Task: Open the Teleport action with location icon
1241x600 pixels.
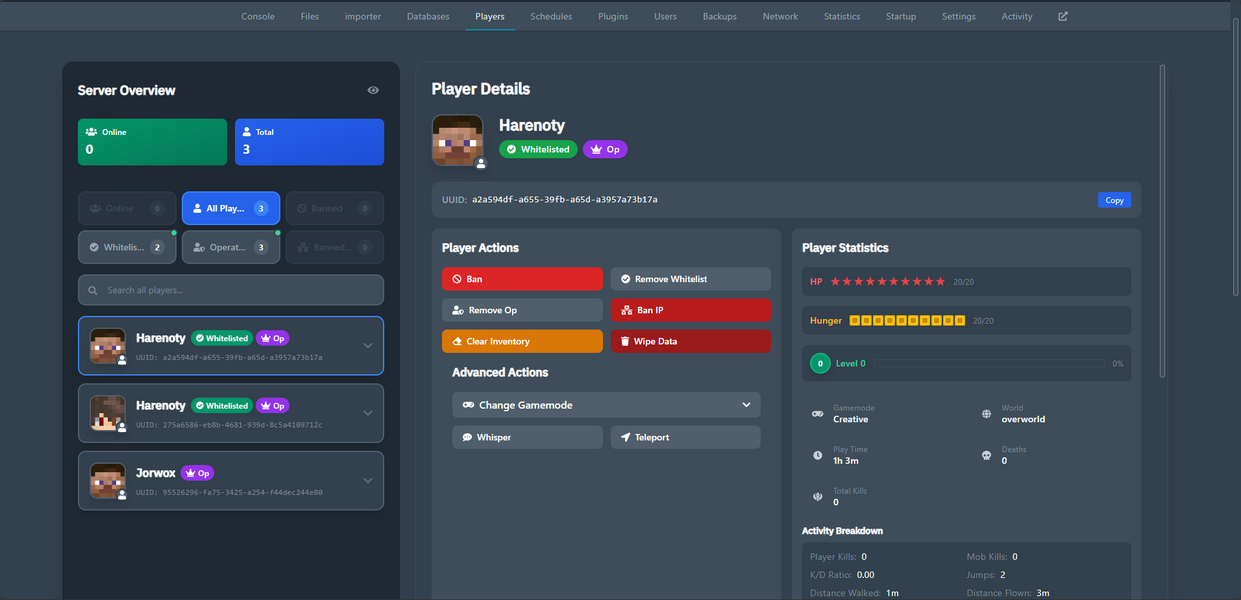Action: pos(685,437)
